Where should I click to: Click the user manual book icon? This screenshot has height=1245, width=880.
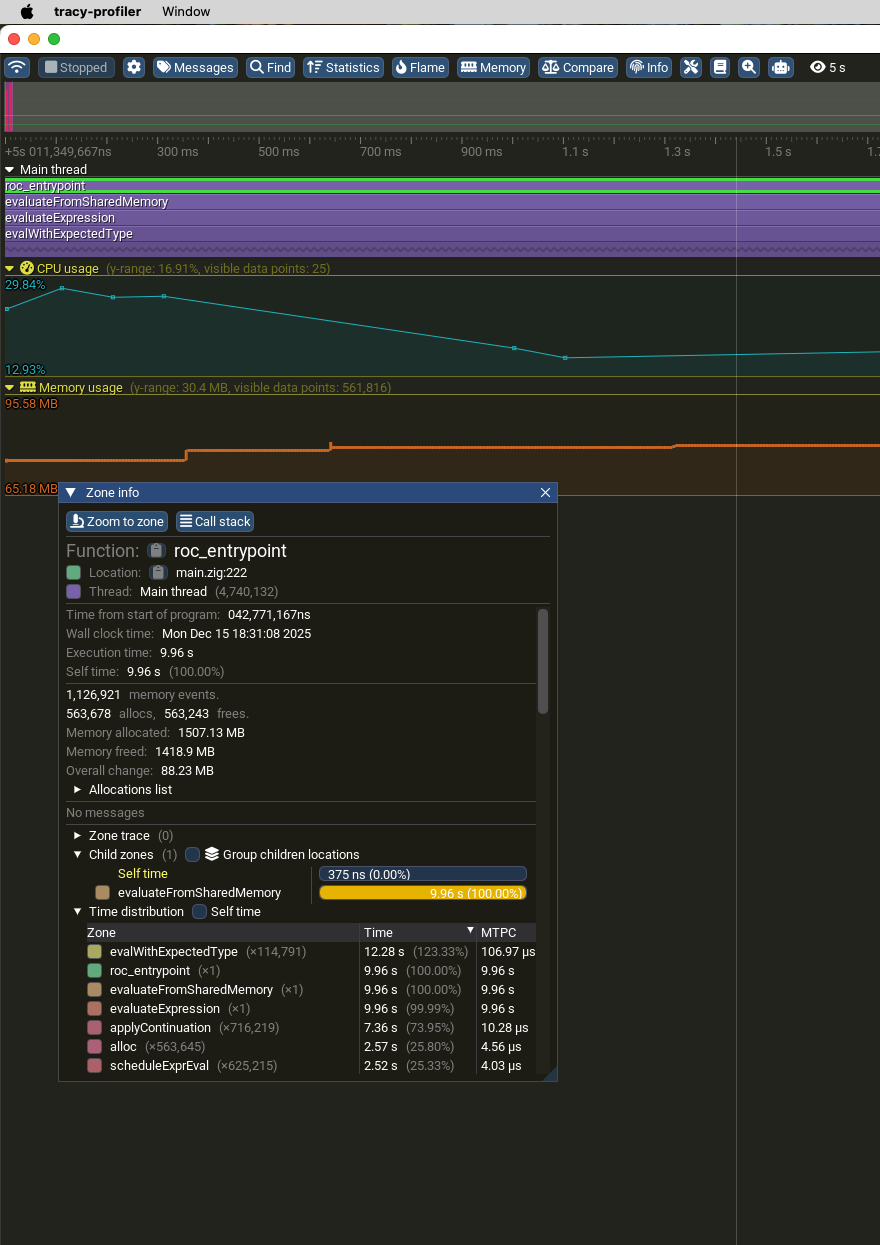pyautogui.click(x=719, y=67)
